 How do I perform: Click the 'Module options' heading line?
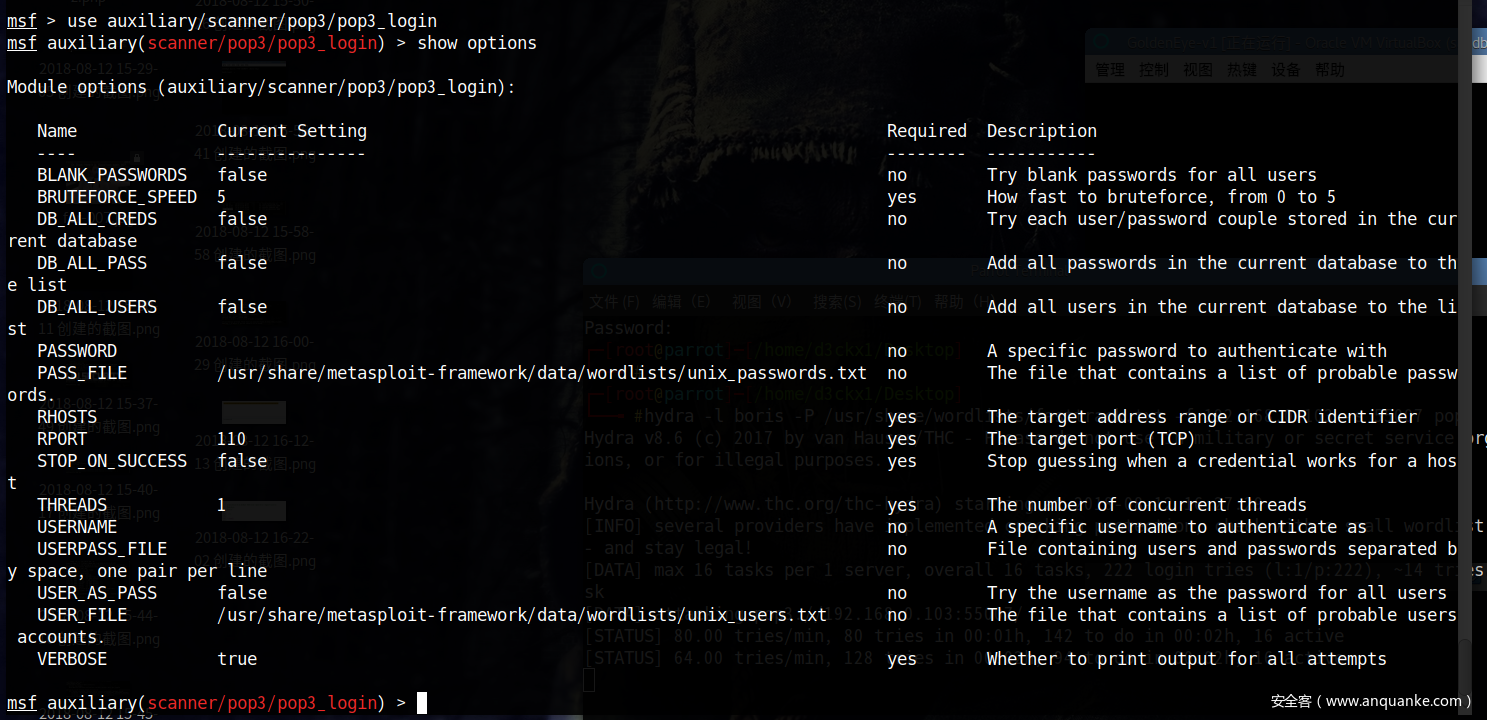coord(262,87)
